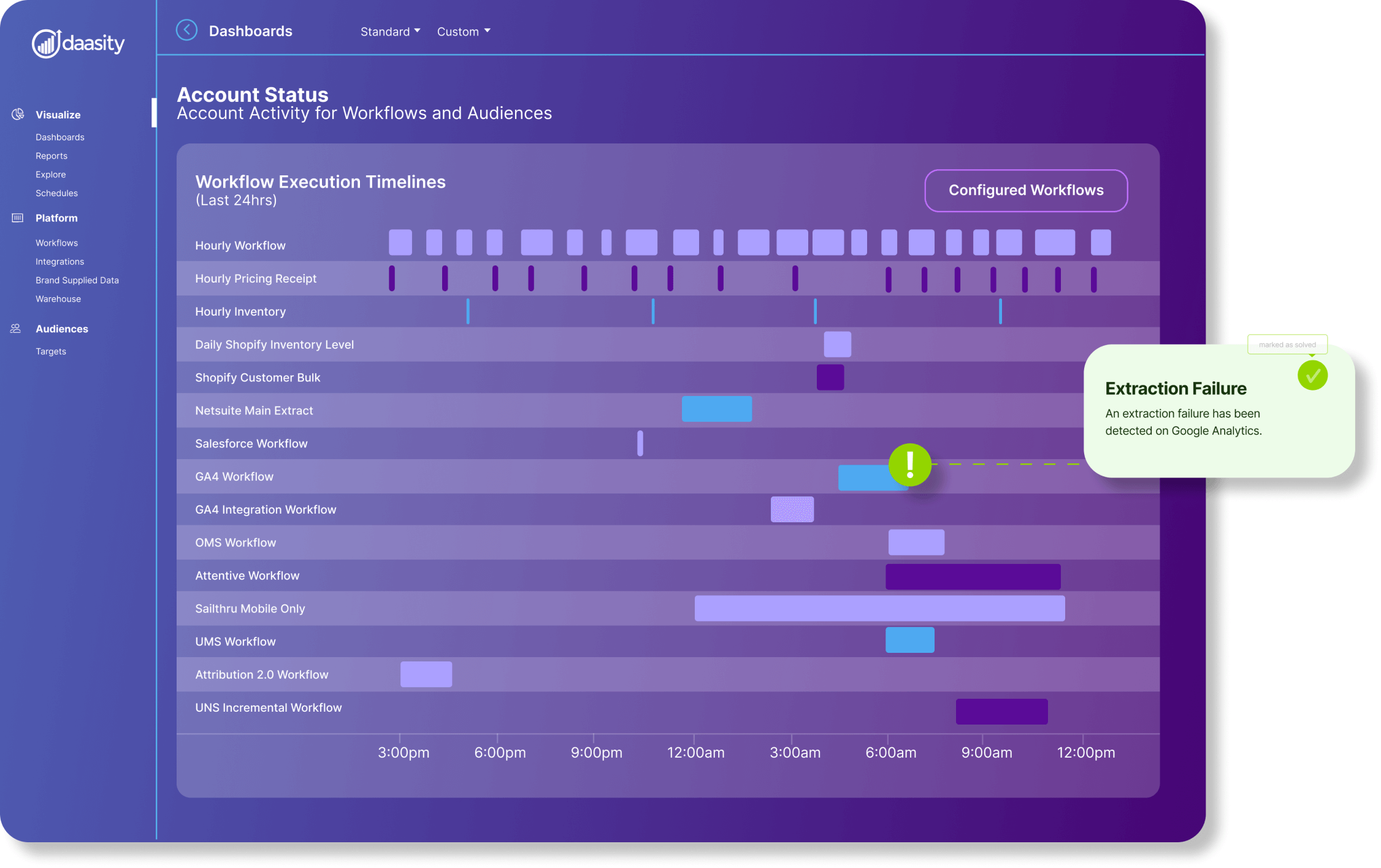Viewport: 1381px width, 868px height.
Task: Click the first Hourly Workflow block
Action: [400, 243]
